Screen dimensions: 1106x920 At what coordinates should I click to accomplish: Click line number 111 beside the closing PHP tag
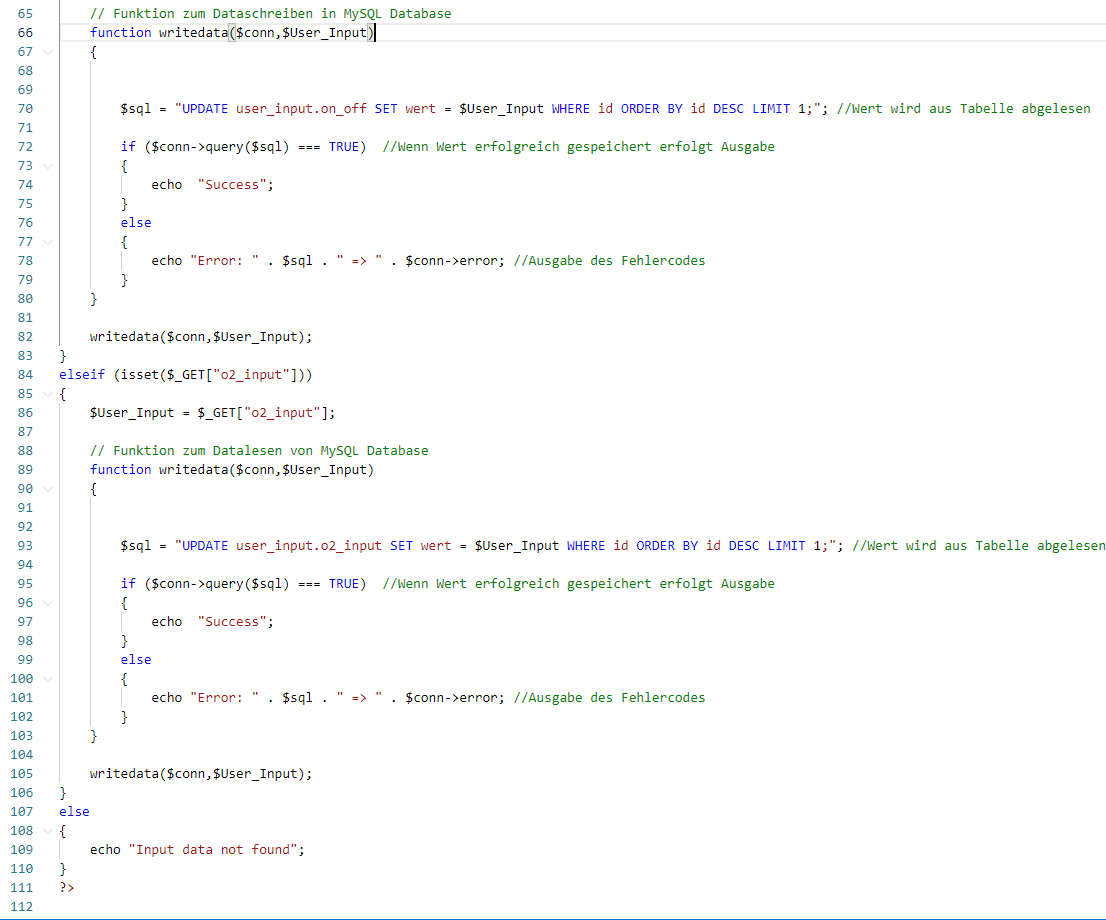(22, 888)
